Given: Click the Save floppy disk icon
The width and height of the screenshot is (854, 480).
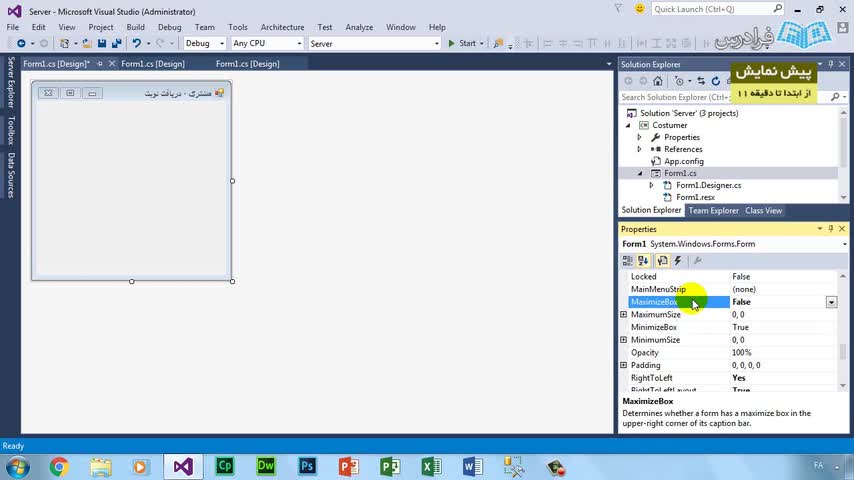Looking at the screenshot, I should pos(102,43).
